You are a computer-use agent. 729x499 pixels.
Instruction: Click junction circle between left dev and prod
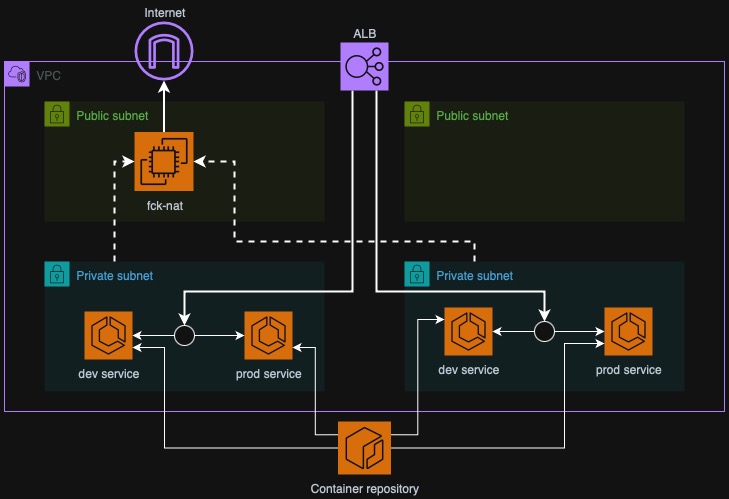click(x=184, y=336)
